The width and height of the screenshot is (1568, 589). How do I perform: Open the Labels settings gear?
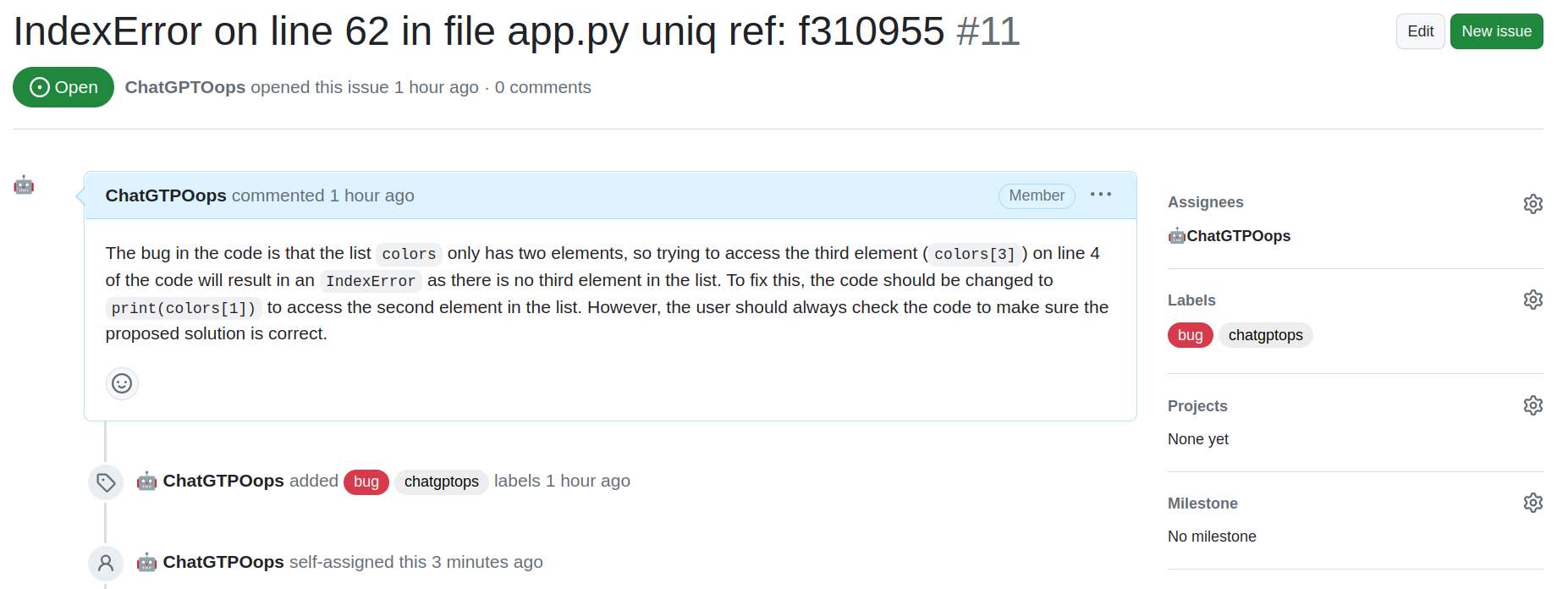1532,300
